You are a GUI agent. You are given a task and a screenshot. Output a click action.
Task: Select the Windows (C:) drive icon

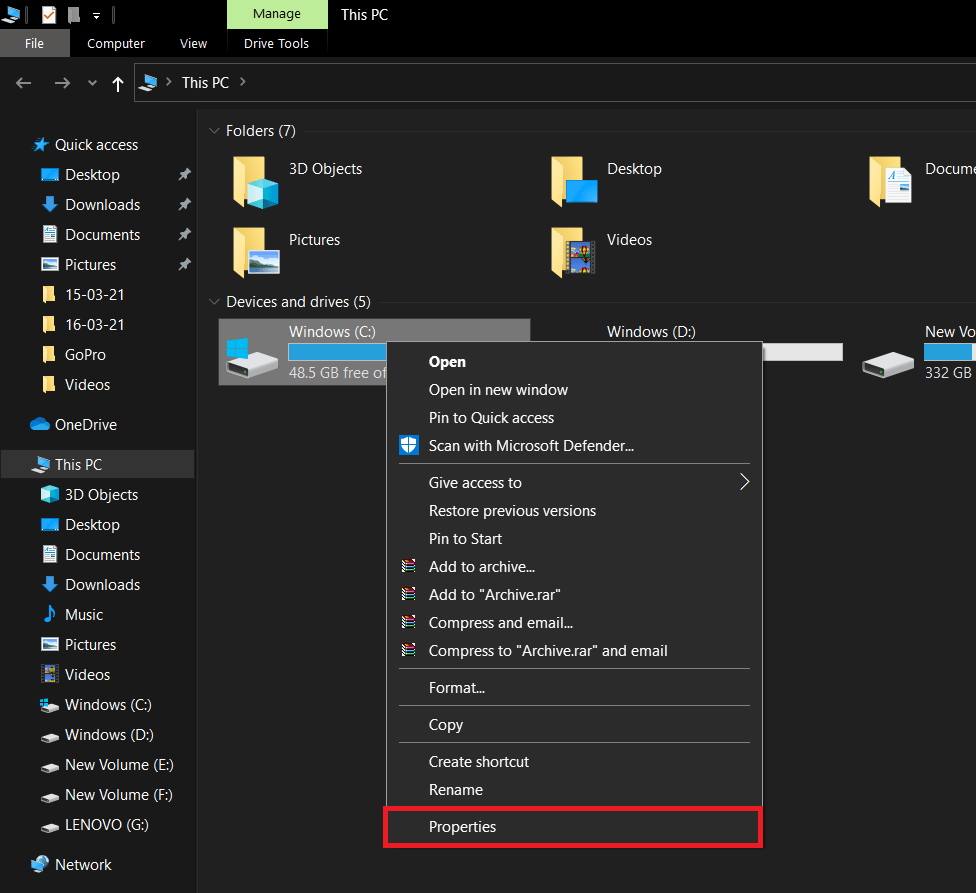pos(251,357)
